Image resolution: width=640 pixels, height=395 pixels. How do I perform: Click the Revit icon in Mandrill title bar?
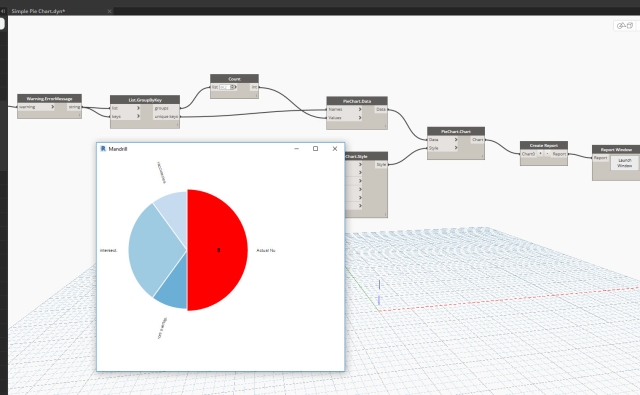tap(103, 149)
